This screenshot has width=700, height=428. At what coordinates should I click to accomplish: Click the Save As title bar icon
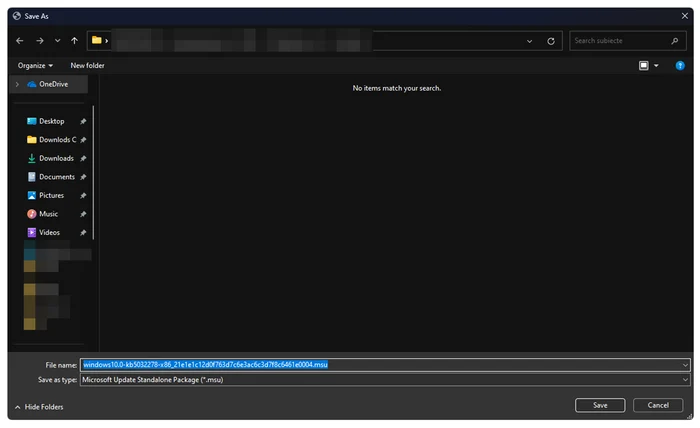pos(17,16)
